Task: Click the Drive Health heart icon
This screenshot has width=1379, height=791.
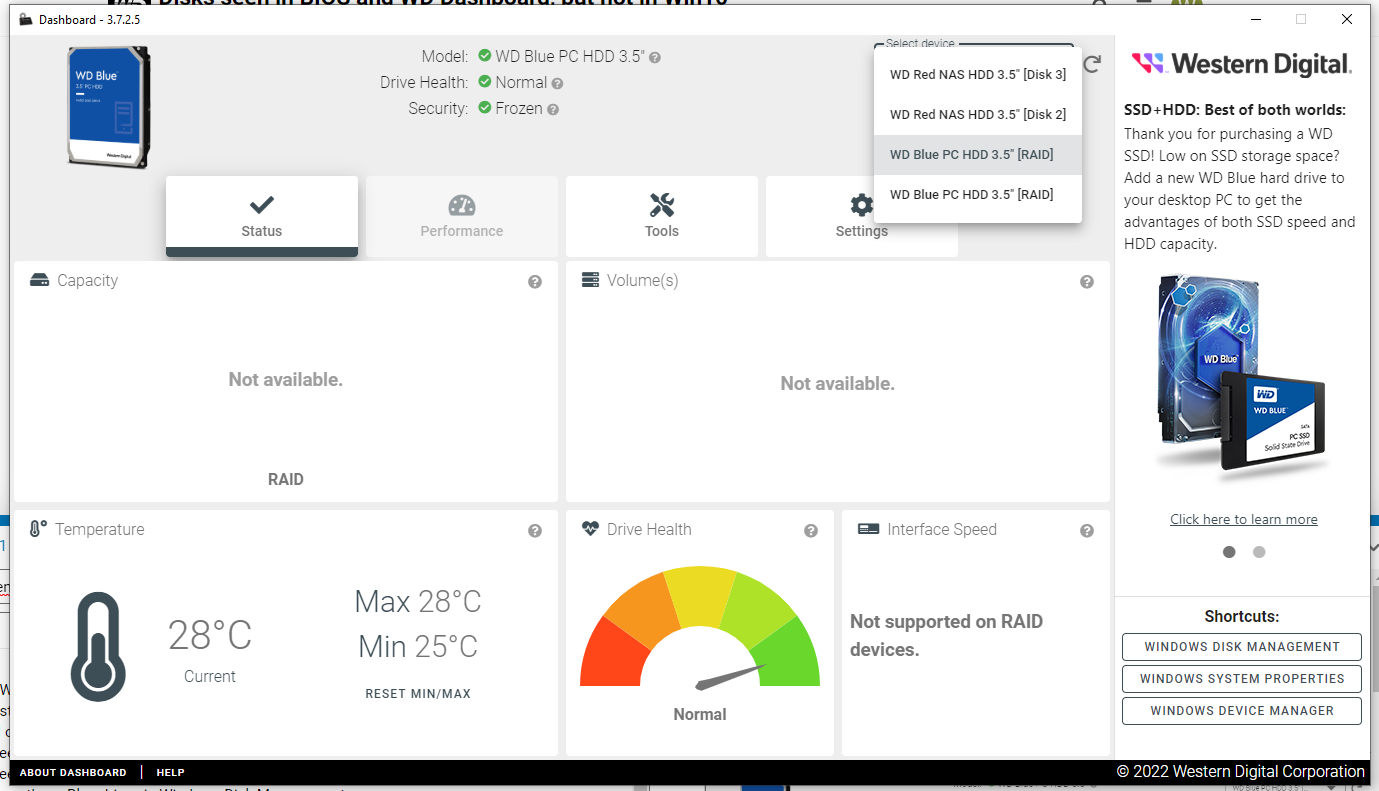Action: pos(591,529)
